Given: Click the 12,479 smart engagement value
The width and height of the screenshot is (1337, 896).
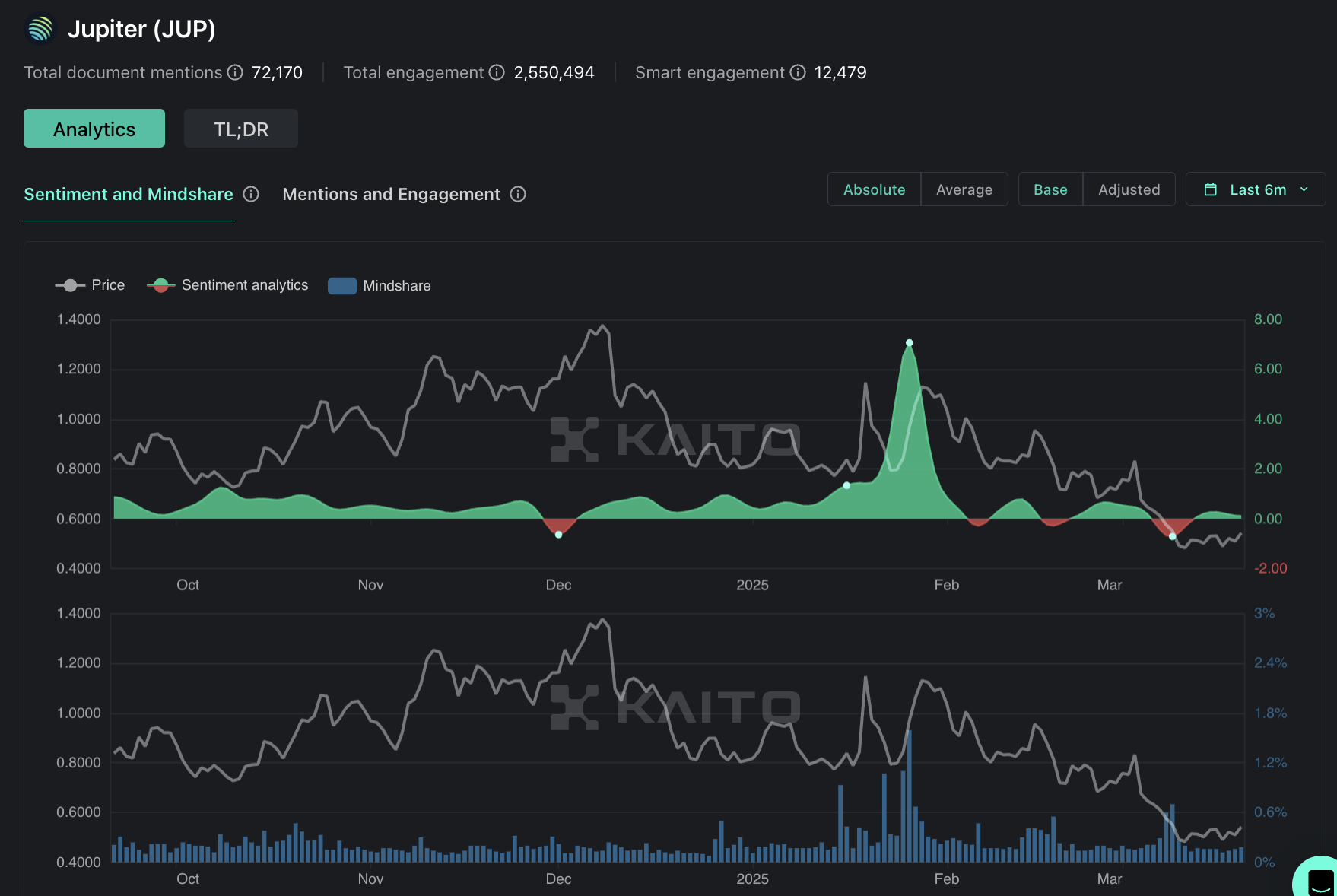Looking at the screenshot, I should [x=840, y=72].
